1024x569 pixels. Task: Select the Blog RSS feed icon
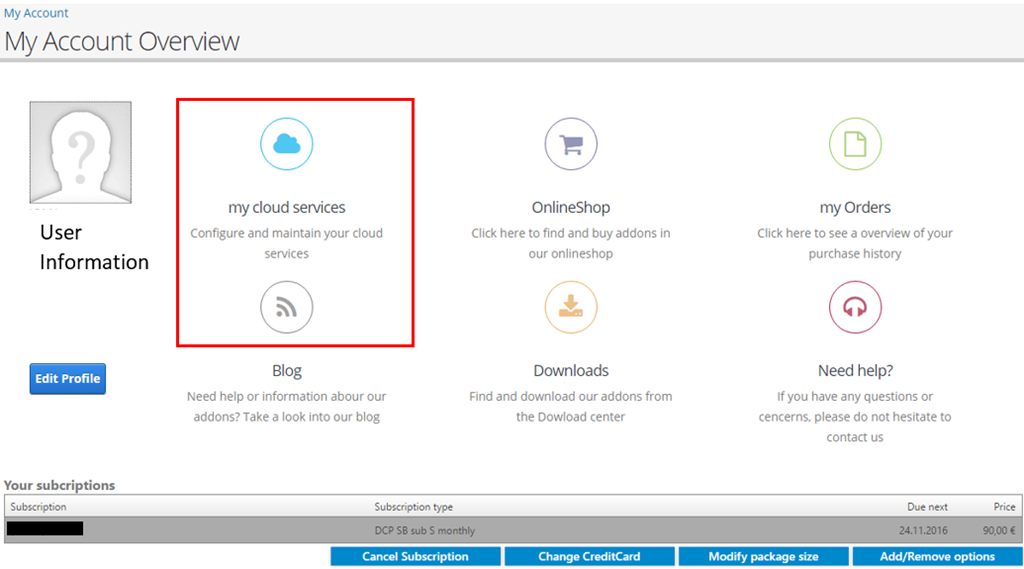[287, 307]
